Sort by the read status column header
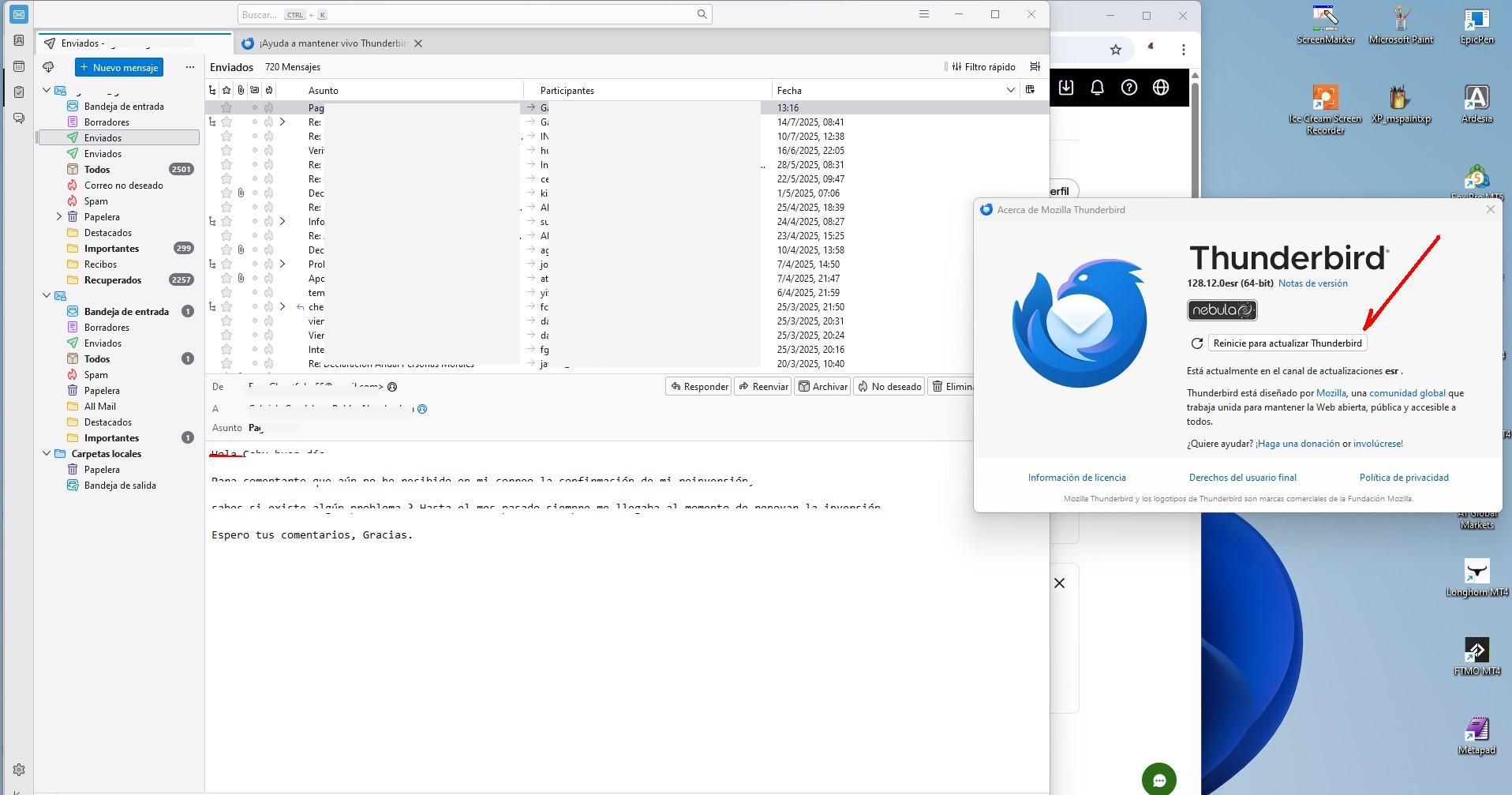This screenshot has width=1512, height=795. point(254,90)
